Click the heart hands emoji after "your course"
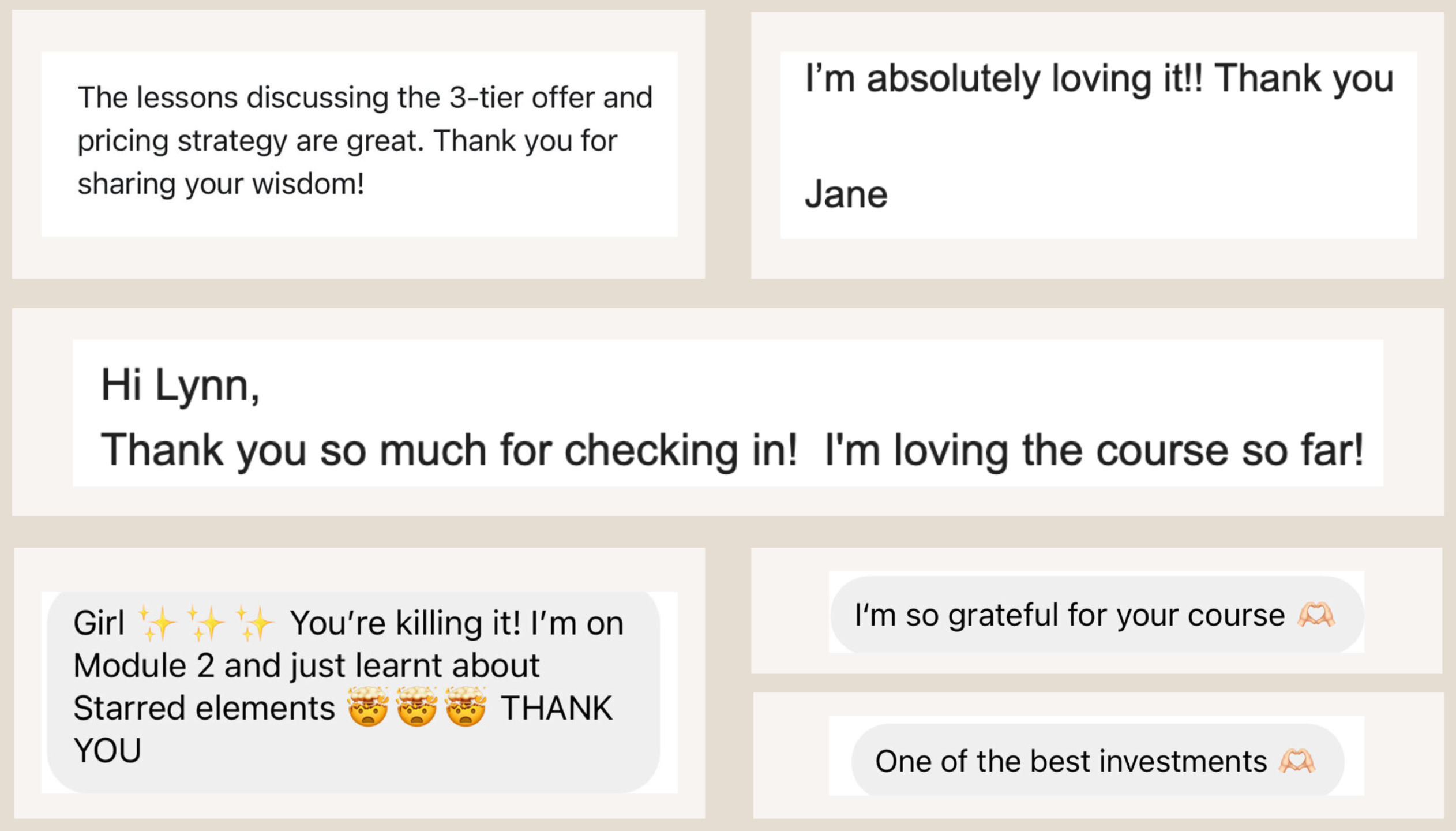Viewport: 1456px width, 831px height. pyautogui.click(x=1316, y=615)
